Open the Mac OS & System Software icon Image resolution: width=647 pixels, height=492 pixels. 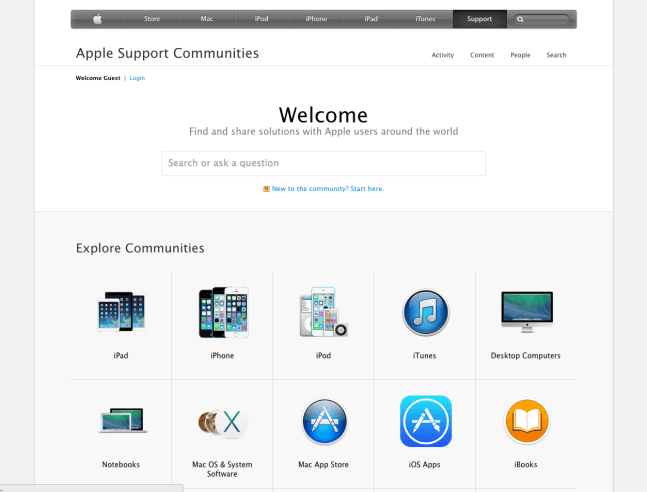[x=223, y=422]
